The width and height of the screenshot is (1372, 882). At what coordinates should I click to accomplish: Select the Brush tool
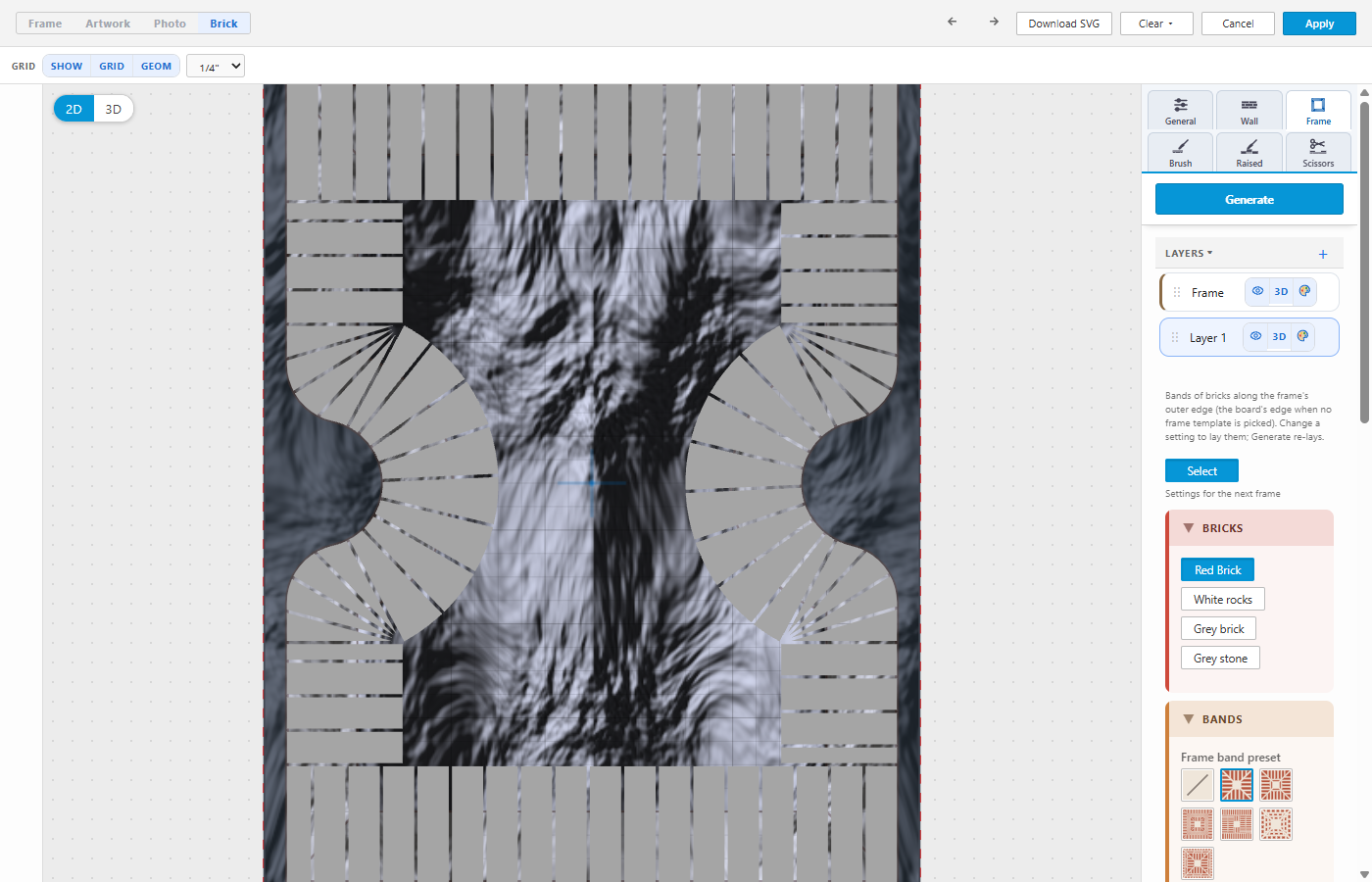(1181, 153)
